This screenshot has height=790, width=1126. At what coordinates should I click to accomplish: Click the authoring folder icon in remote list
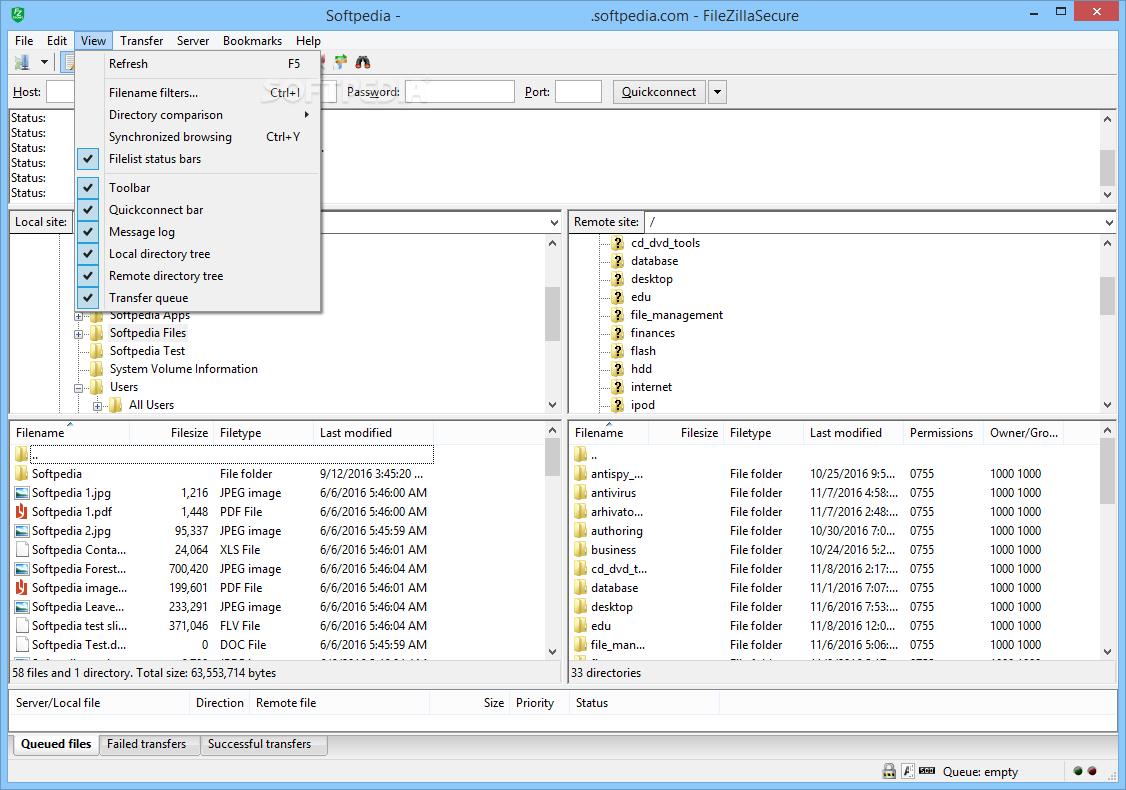click(581, 531)
